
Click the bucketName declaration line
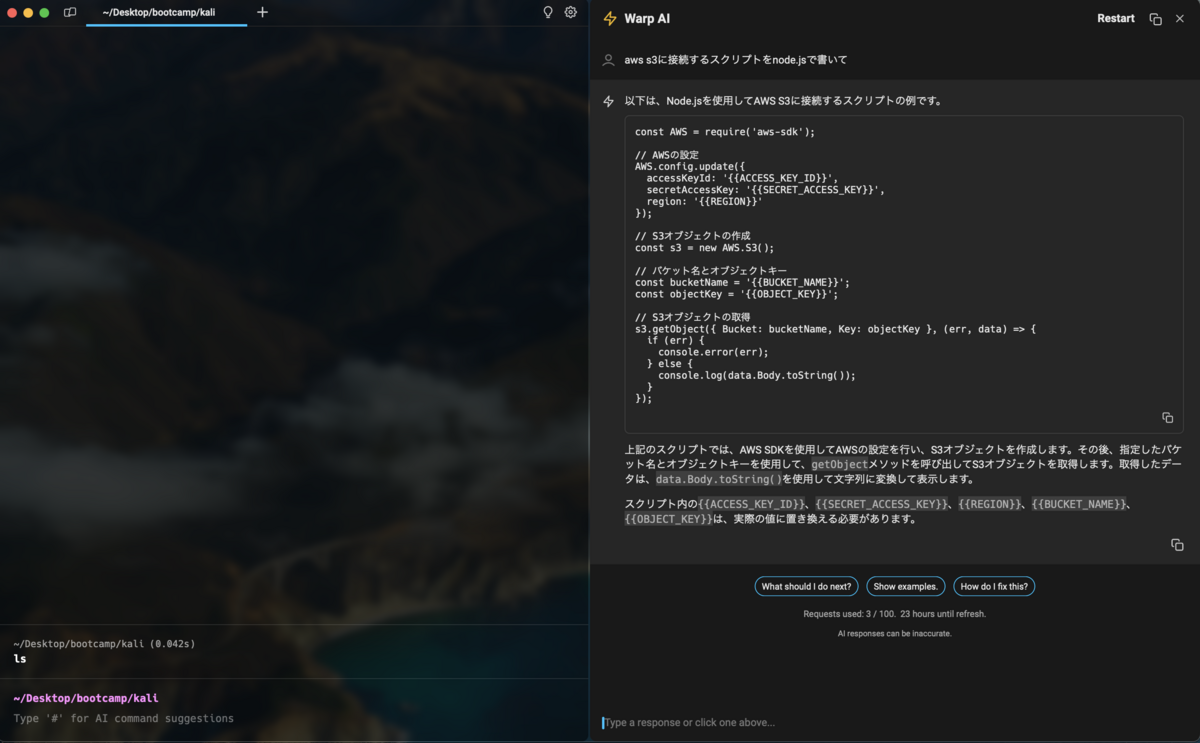[x=742, y=282]
